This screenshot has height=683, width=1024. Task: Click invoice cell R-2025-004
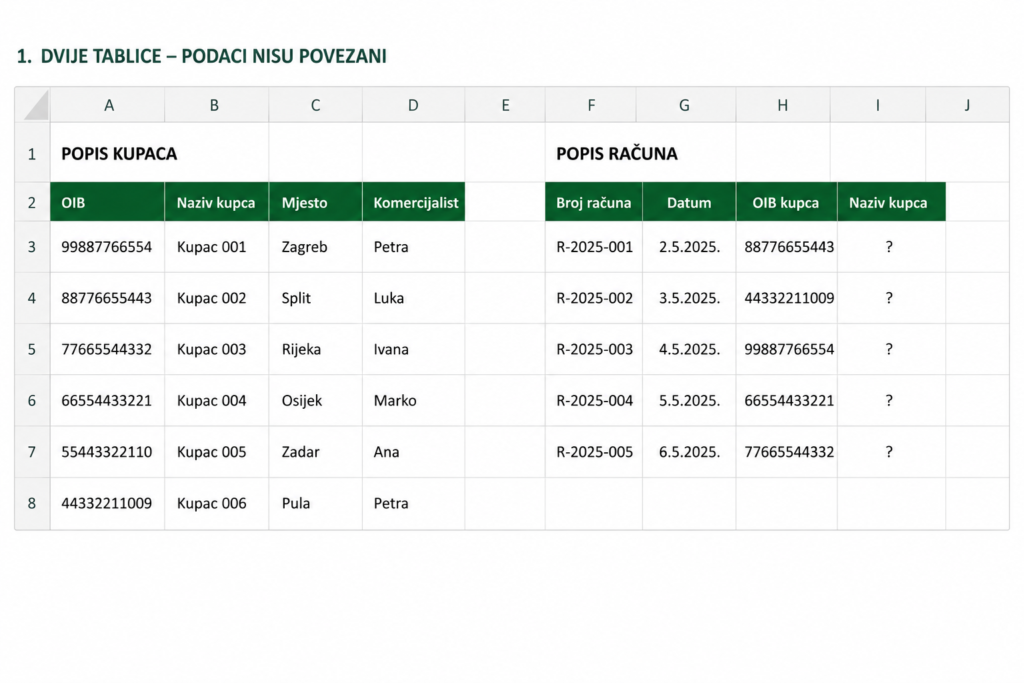point(594,400)
